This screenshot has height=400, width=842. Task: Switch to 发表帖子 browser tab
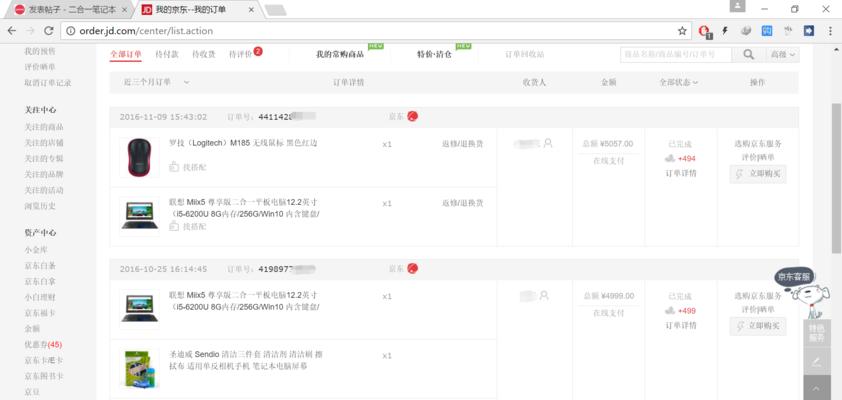pyautogui.click(x=70, y=10)
